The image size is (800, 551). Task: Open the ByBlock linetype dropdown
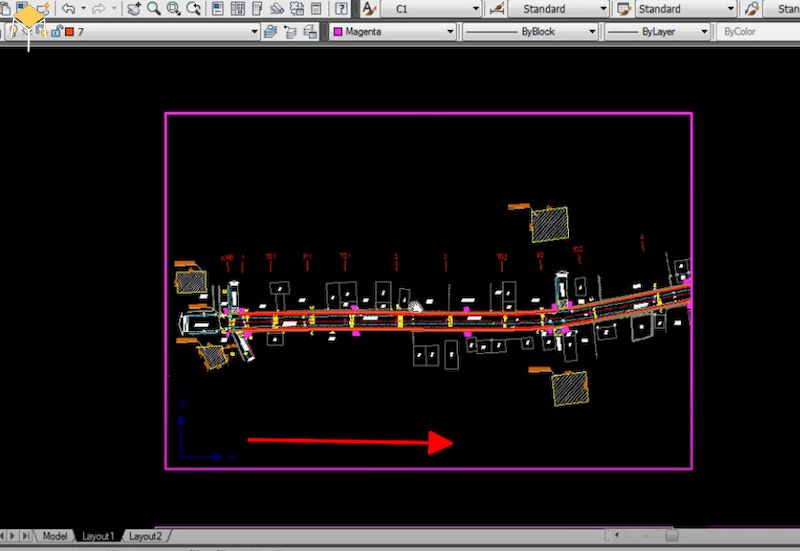coord(530,32)
